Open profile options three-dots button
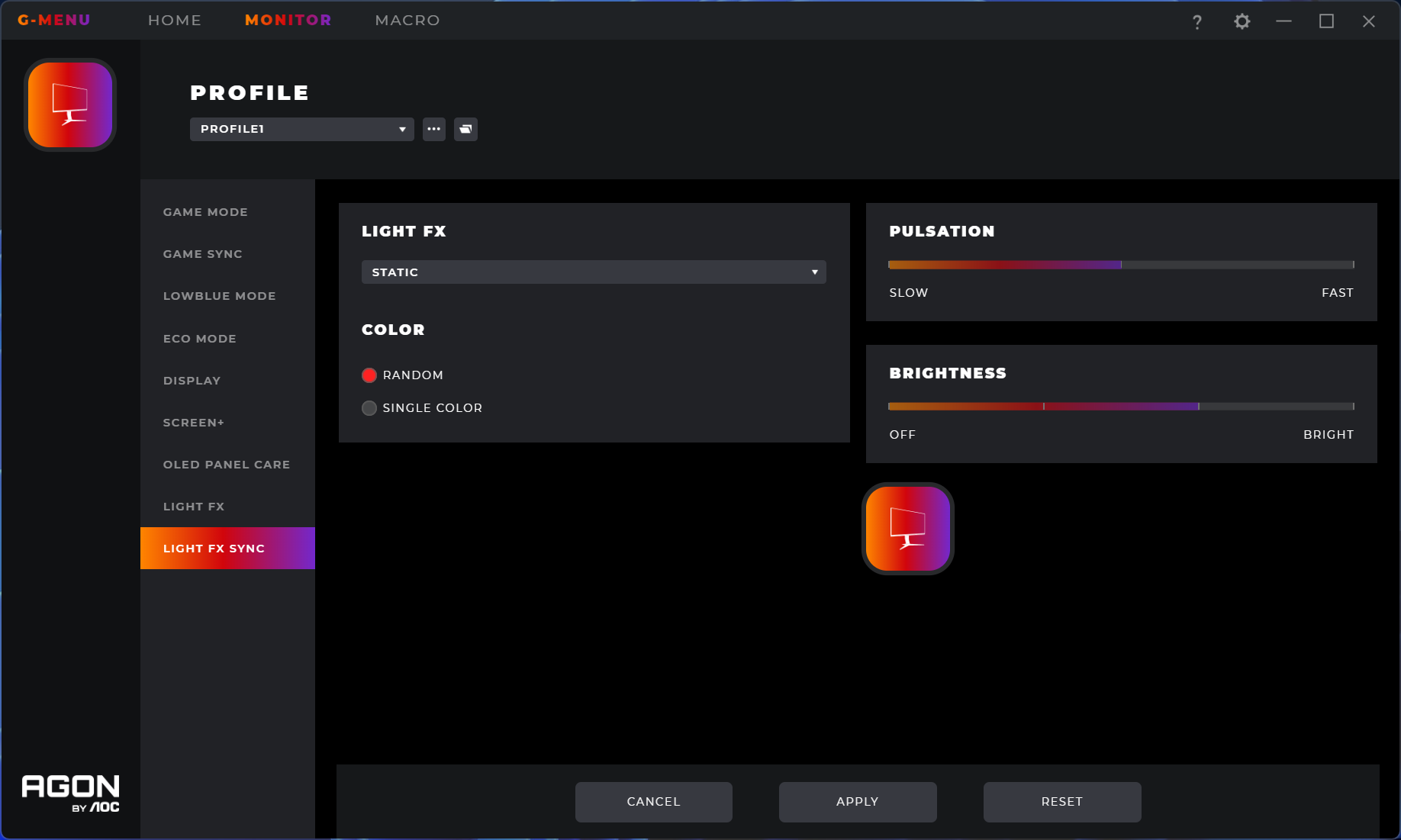This screenshot has height=840, width=1401. (434, 129)
